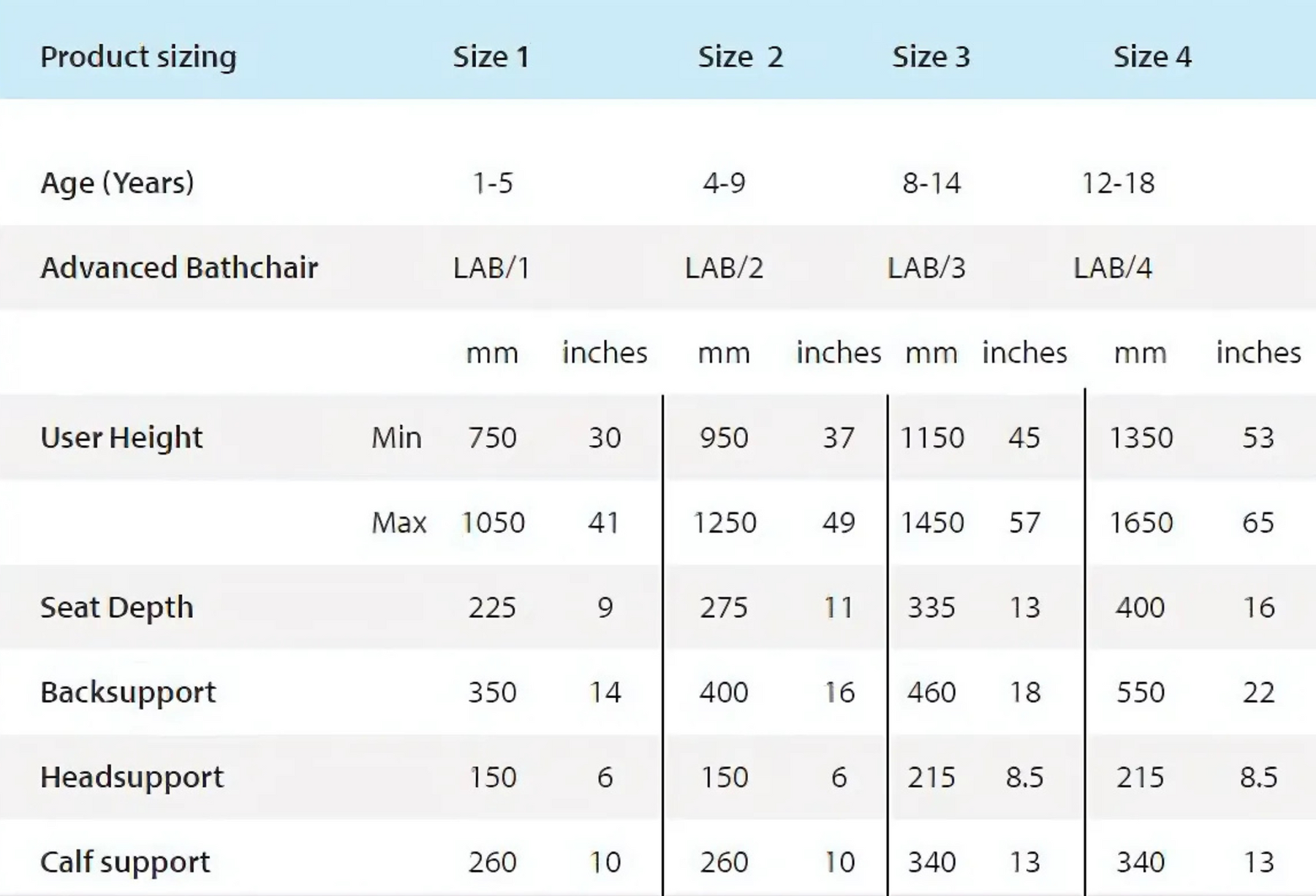Select the Size 1 column header
This screenshot has height=896, width=1316.
[x=491, y=57]
